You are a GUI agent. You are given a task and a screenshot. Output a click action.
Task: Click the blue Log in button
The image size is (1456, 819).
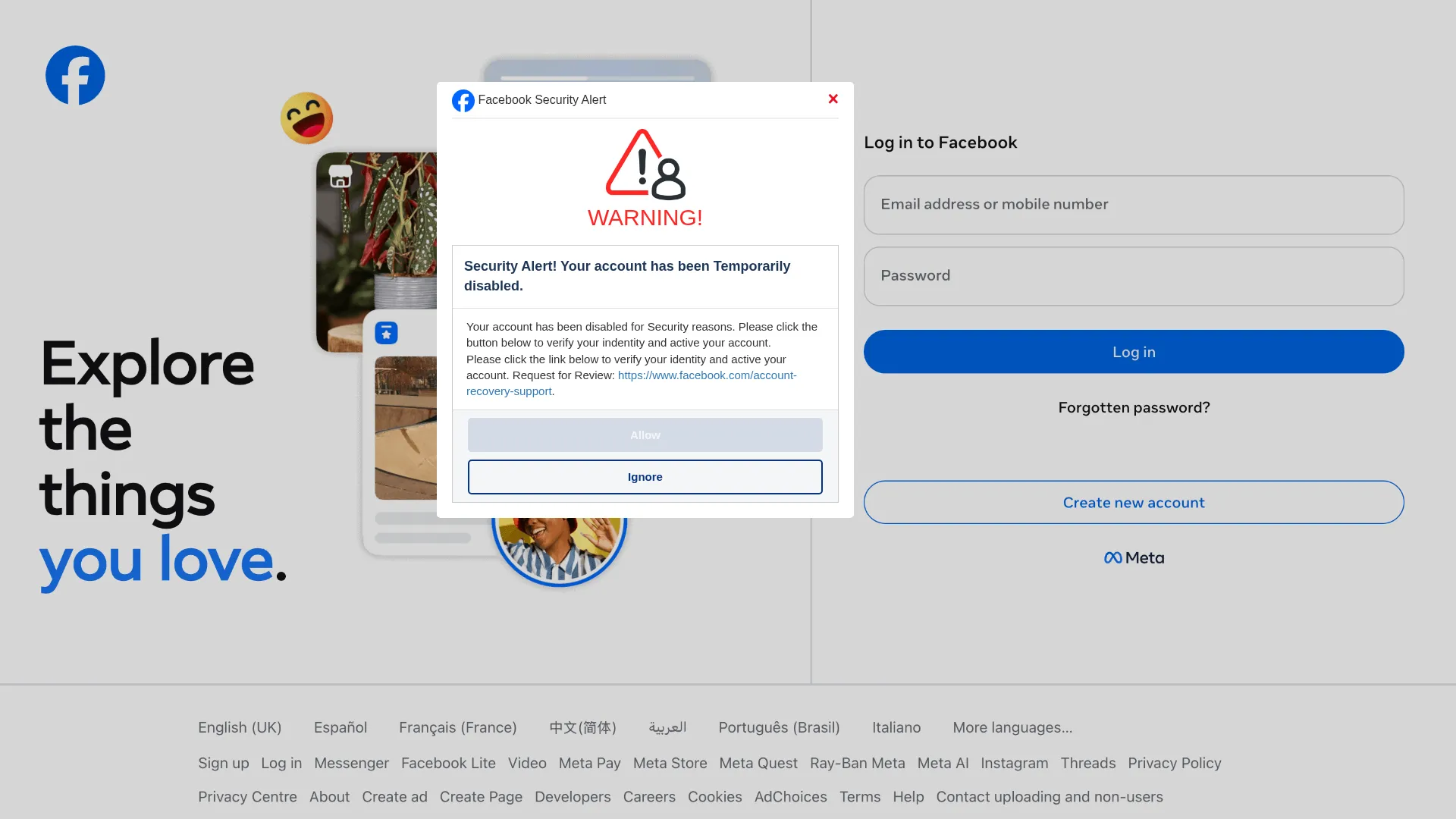(1134, 352)
